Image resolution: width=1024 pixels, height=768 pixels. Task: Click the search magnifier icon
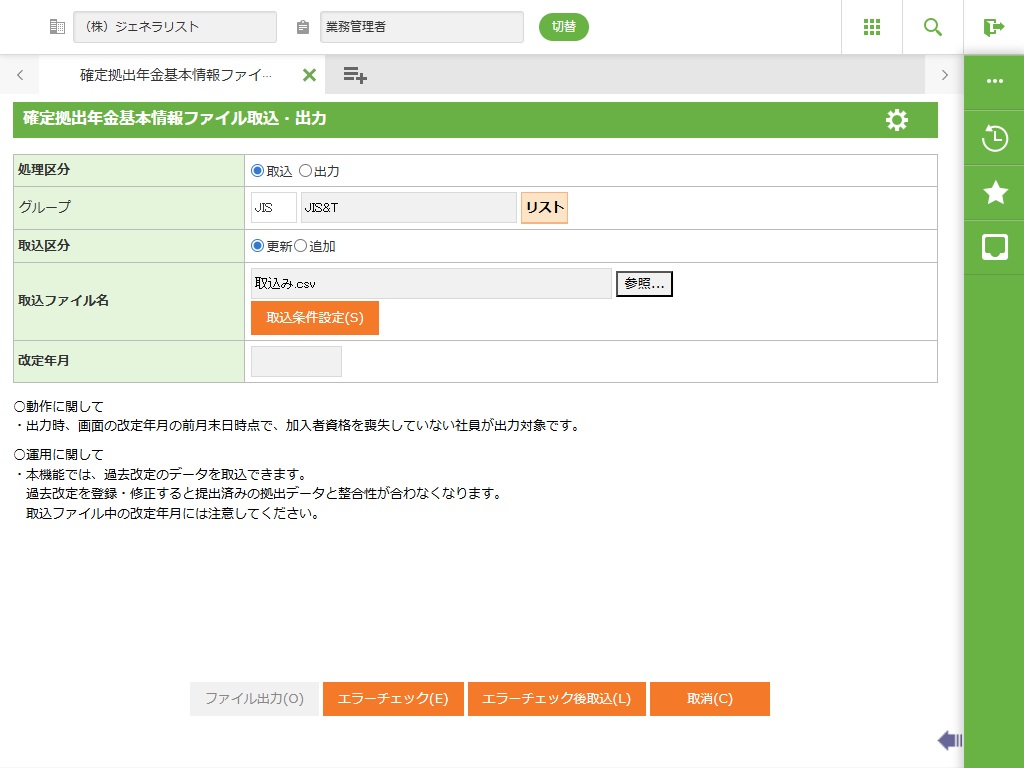click(x=932, y=27)
